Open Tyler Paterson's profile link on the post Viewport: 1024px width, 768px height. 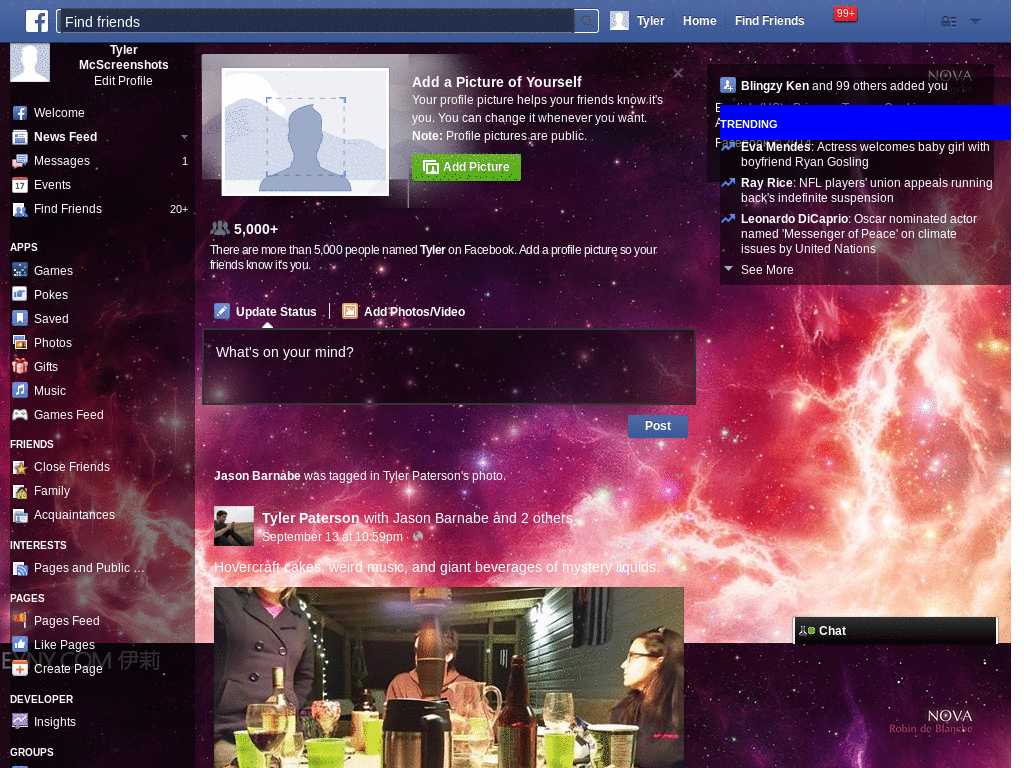(310, 518)
